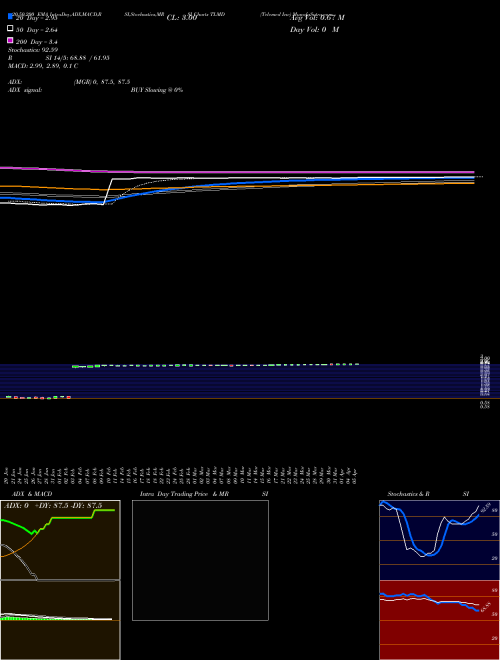Click the 'ADX & MACD' panel title

point(32,494)
